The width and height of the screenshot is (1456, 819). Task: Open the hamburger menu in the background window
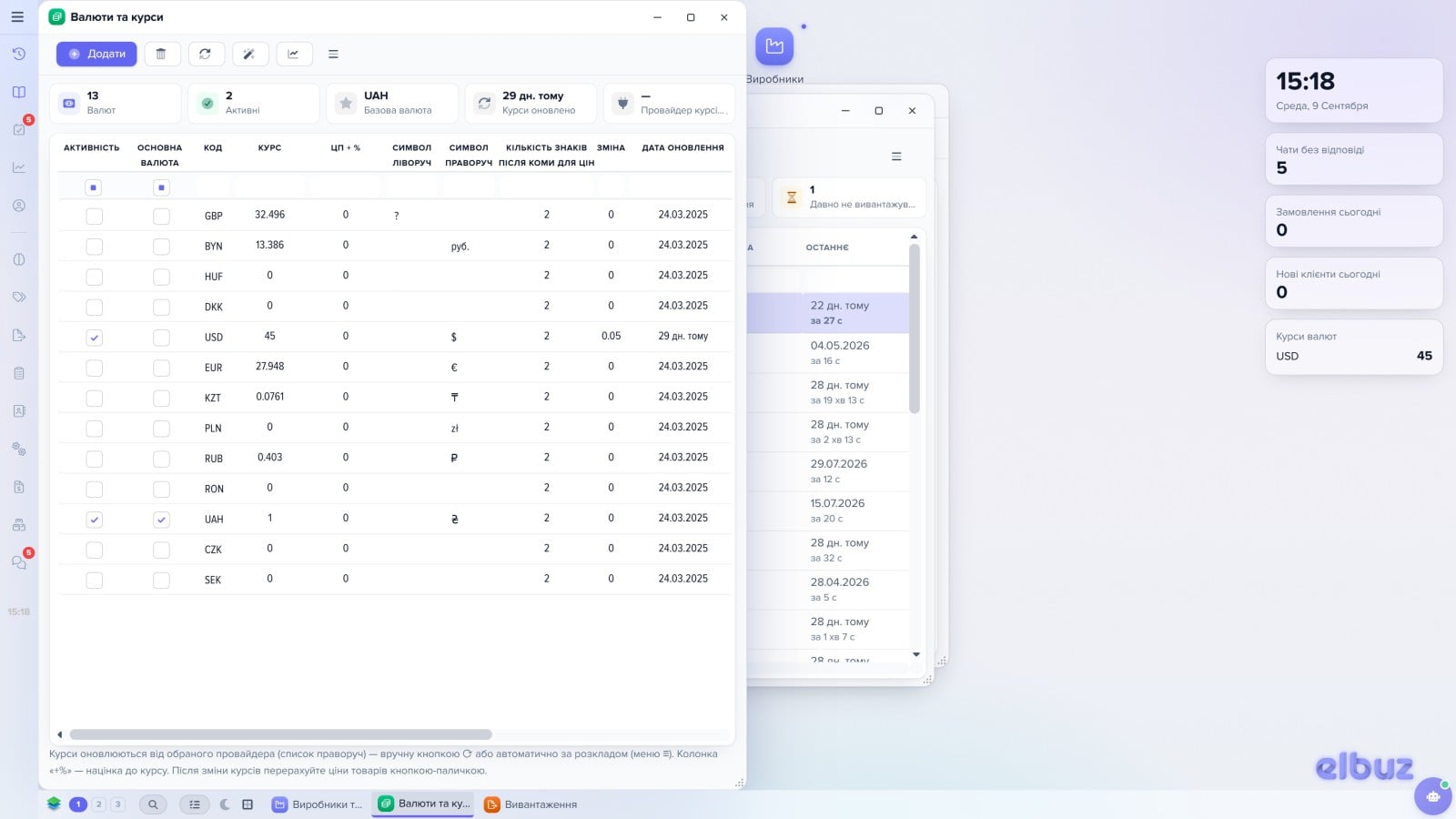coord(896,157)
